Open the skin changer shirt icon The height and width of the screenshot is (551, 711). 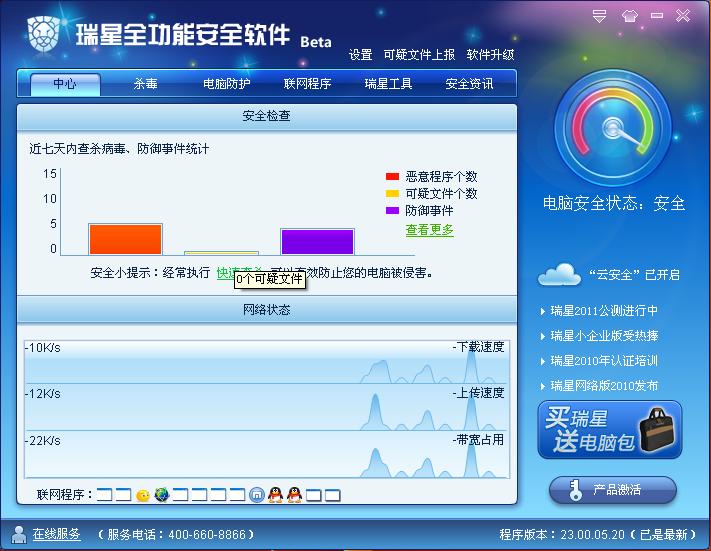pyautogui.click(x=629, y=16)
